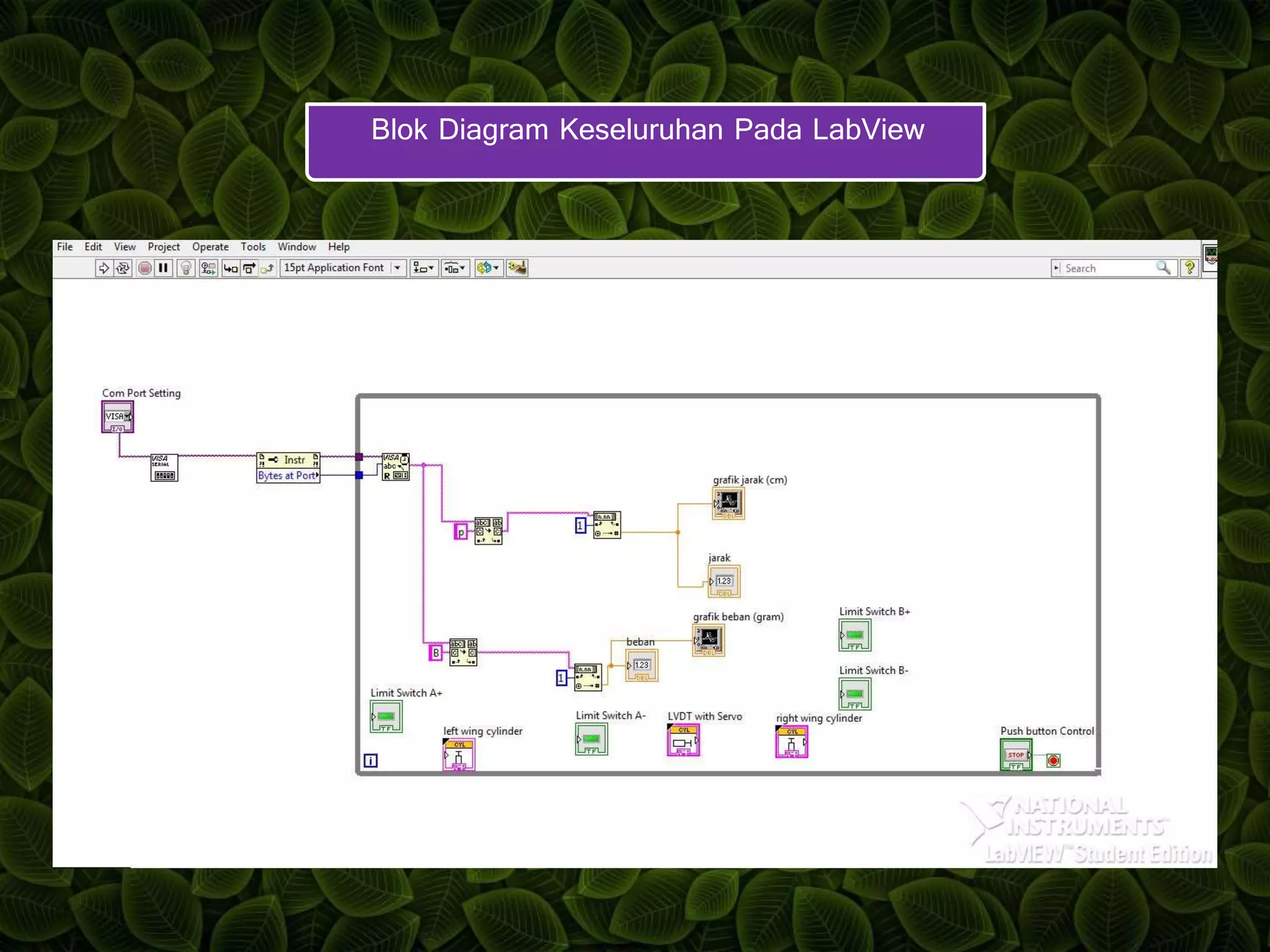Expand the Align Objects dropdown
The width and height of the screenshot is (1270, 952).
424,268
